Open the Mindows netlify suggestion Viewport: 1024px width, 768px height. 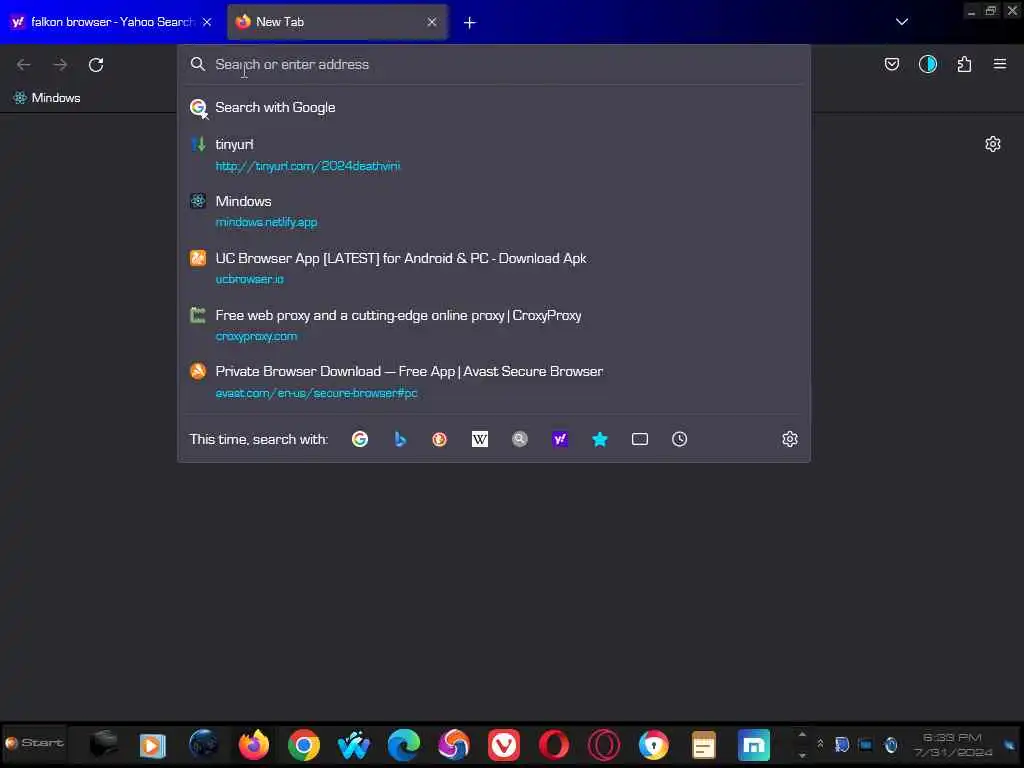click(x=494, y=211)
